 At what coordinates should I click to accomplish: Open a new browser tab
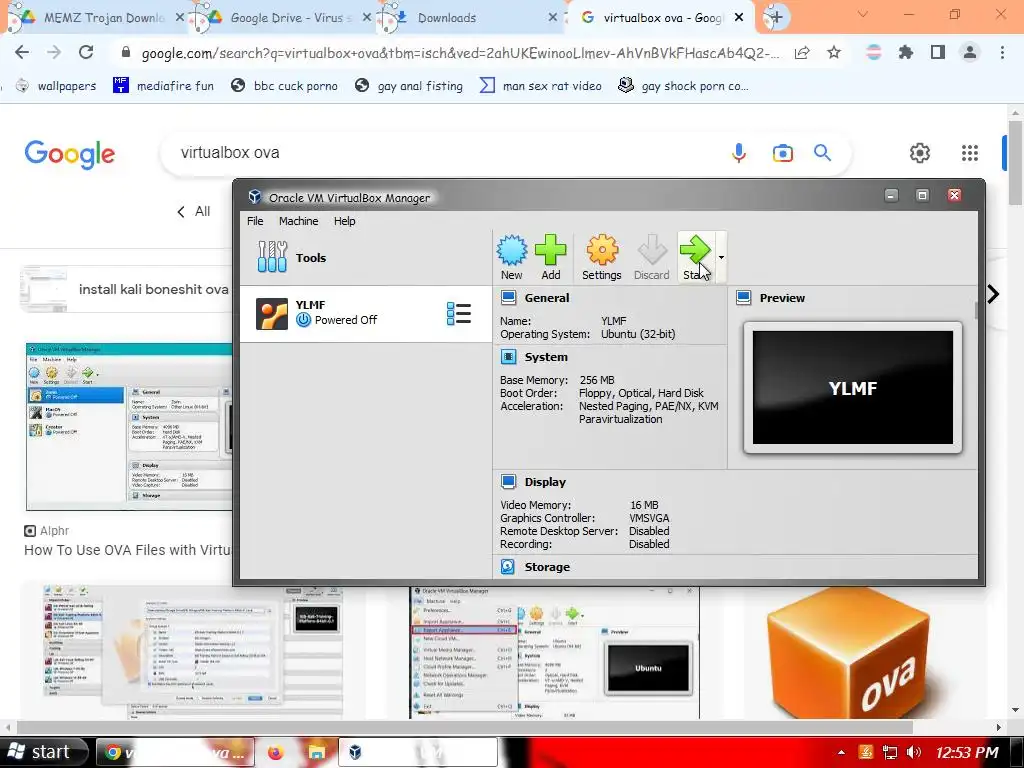coord(775,18)
